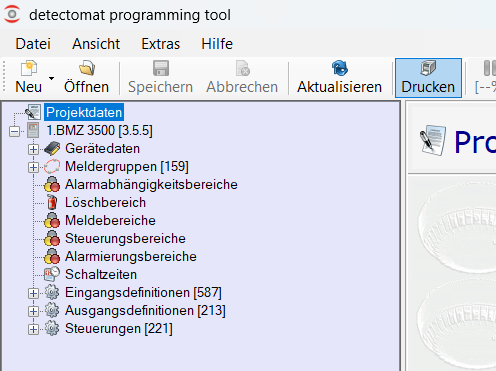
Task: Click the Öffnen folder icon
Action: [x=87, y=68]
